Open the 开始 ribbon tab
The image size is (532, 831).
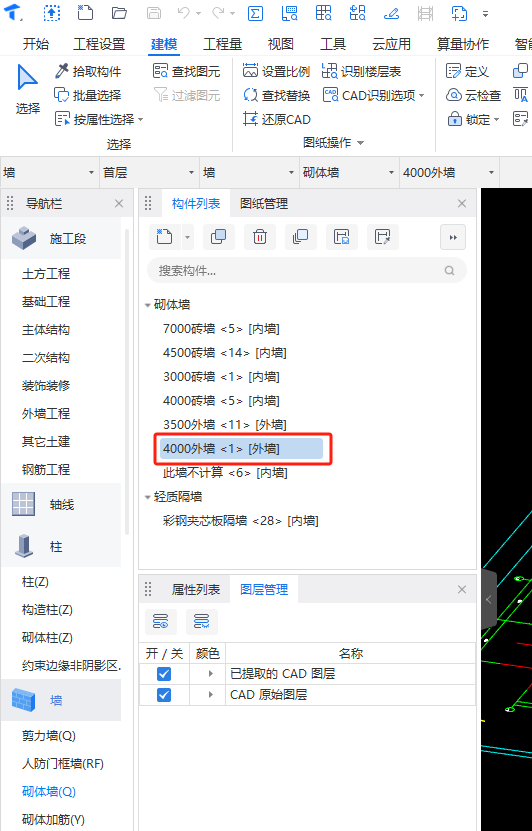click(36, 45)
